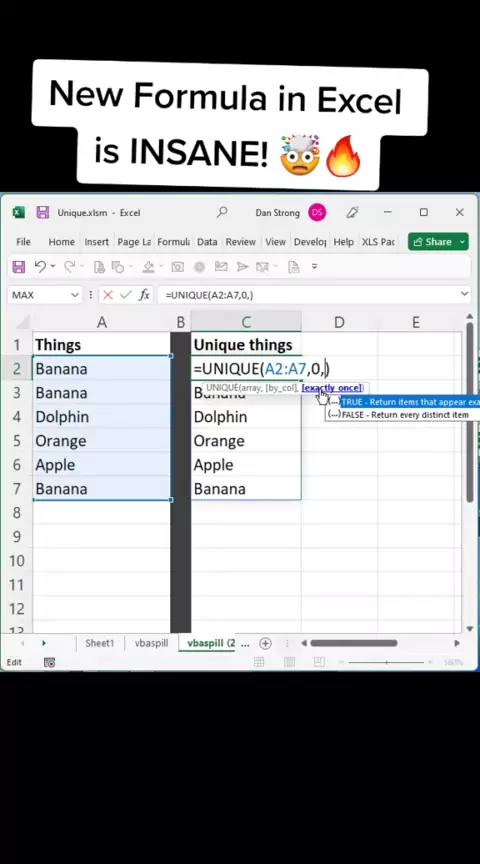Switch to the Sheet1 tab
This screenshot has height=864, width=480.
(100, 643)
